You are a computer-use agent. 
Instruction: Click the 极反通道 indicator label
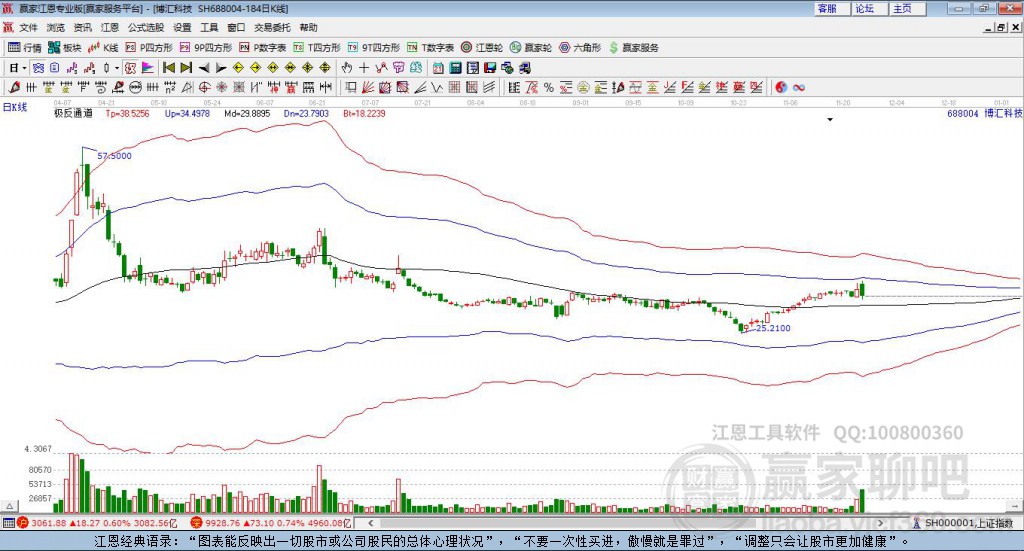coord(73,113)
